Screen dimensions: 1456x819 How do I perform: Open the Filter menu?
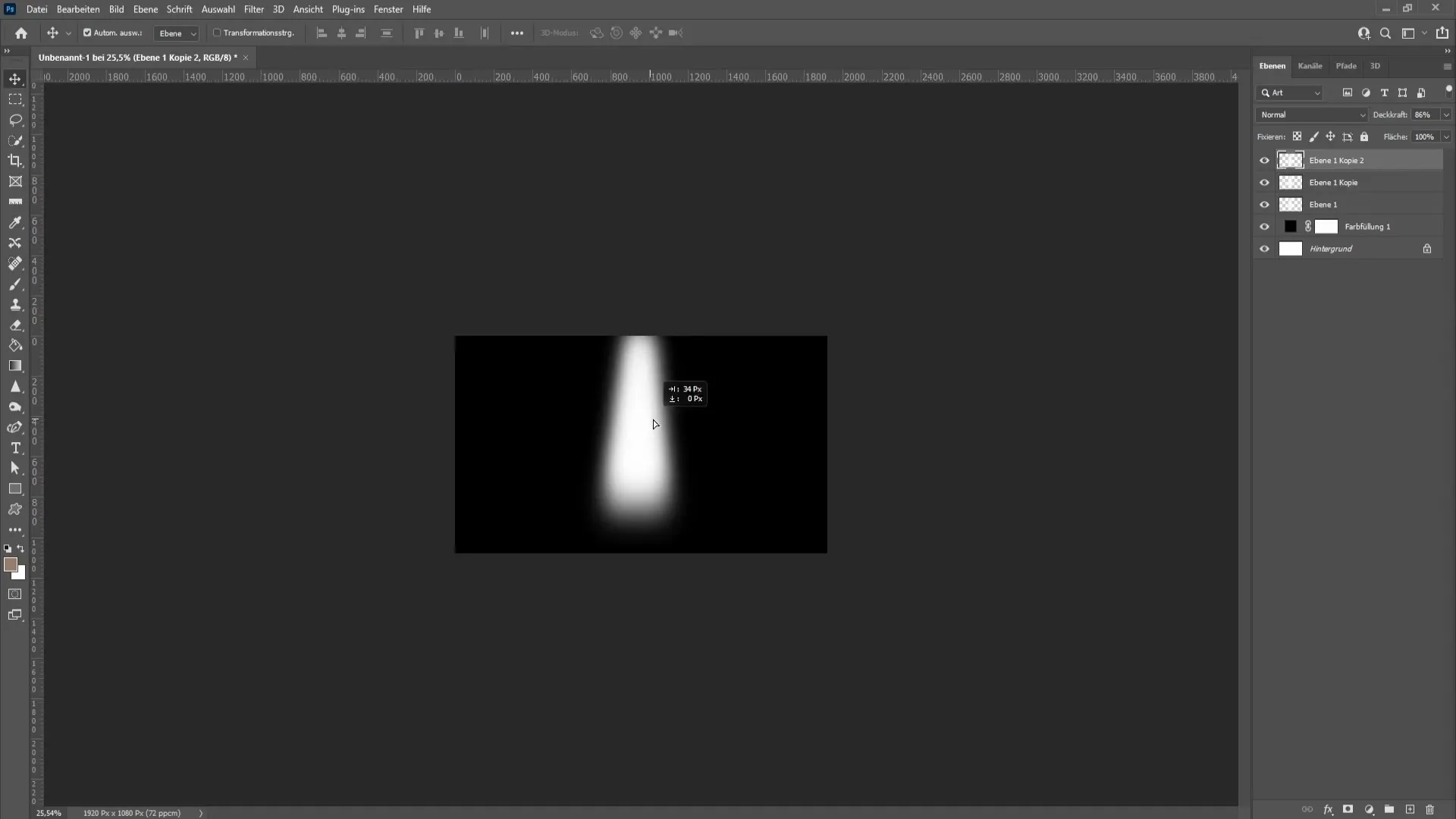pos(254,9)
